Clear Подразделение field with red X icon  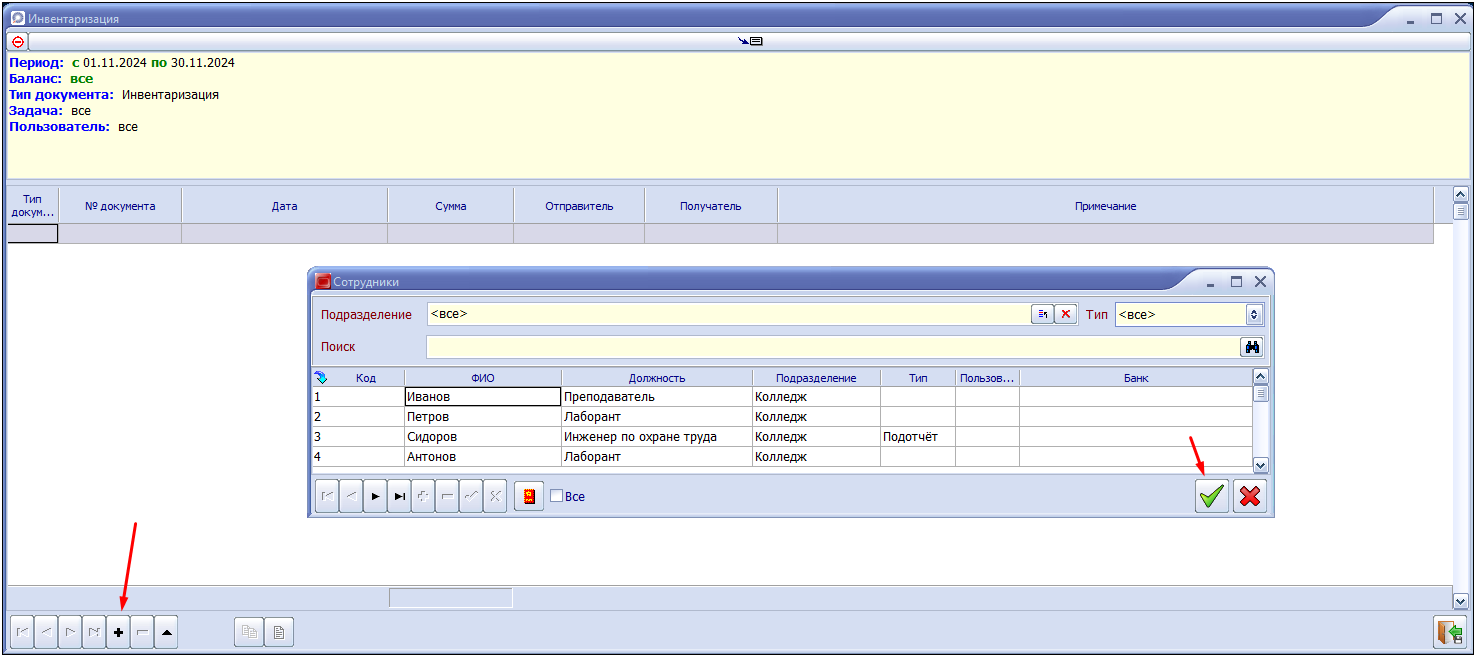[x=1066, y=314]
